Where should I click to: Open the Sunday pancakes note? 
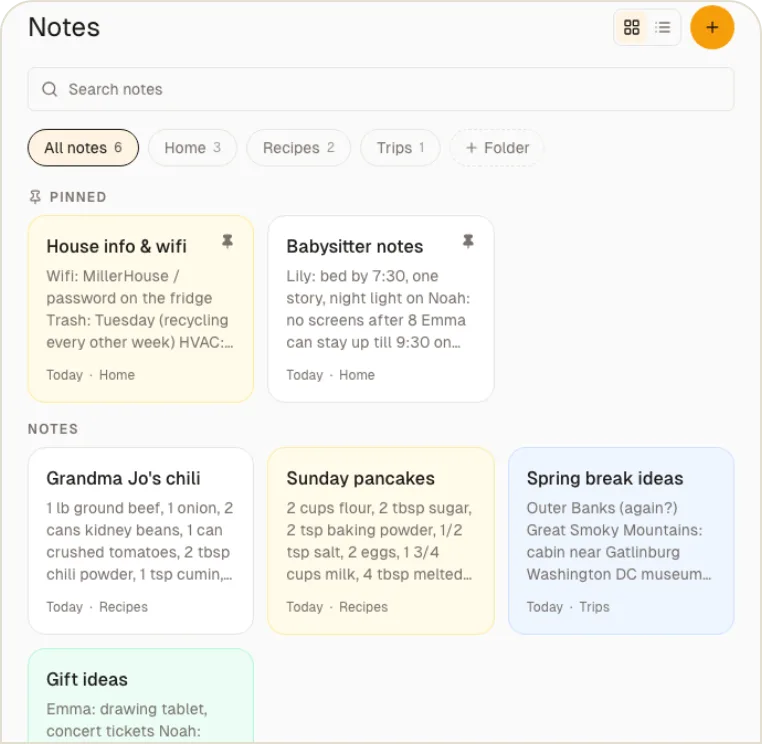tap(381, 540)
